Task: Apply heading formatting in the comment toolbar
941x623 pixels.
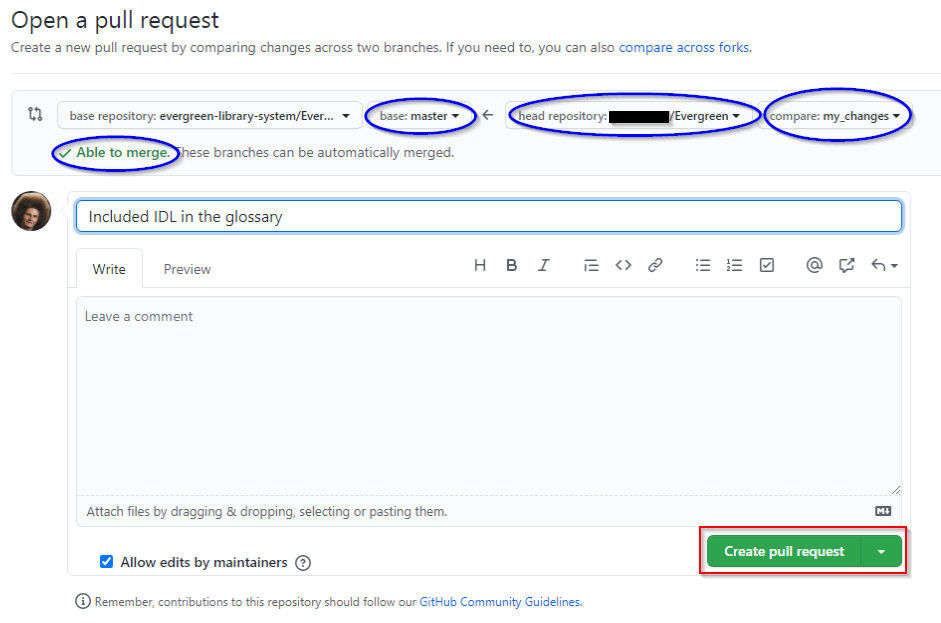Action: click(480, 265)
